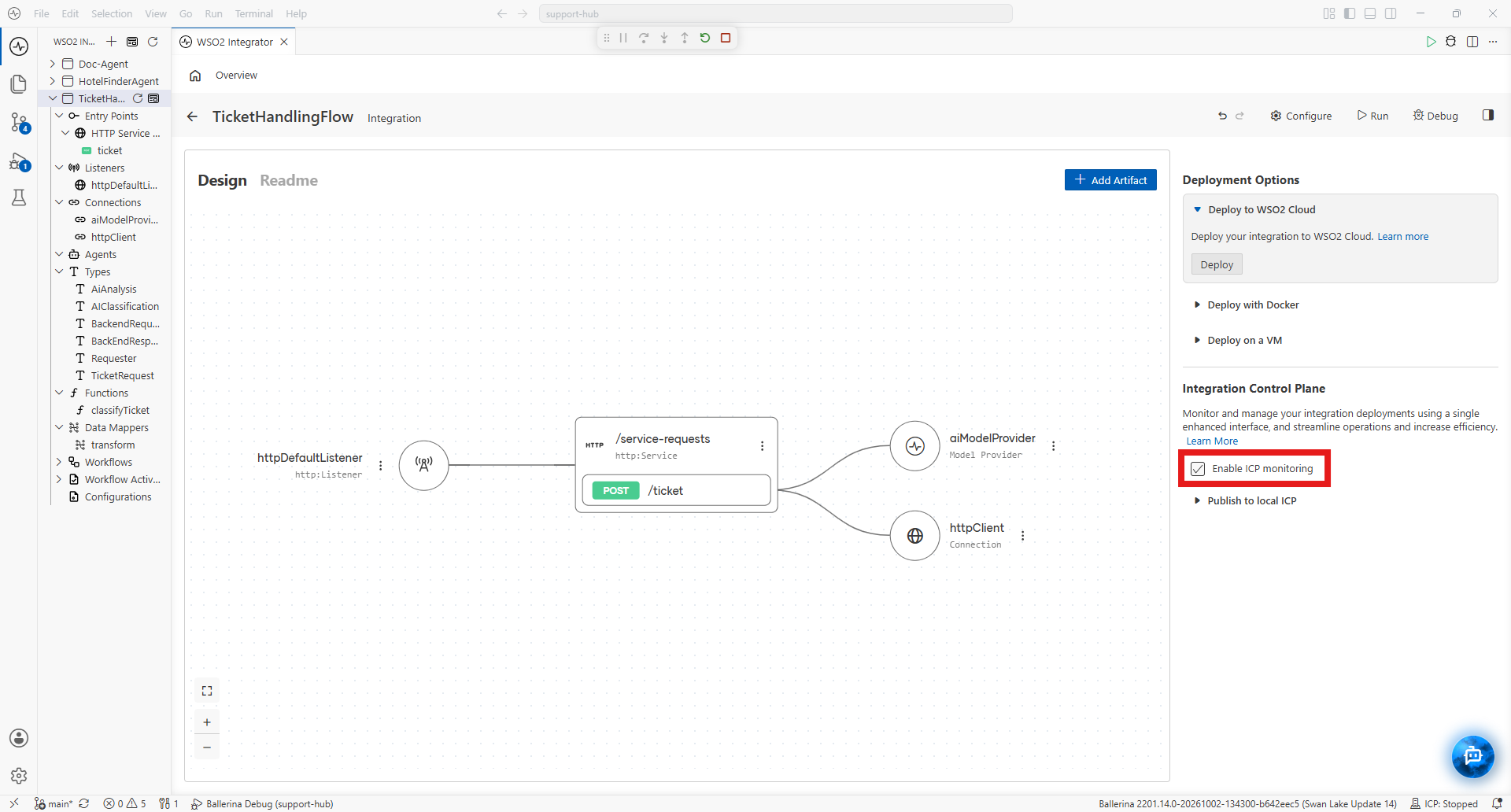The width and height of the screenshot is (1511, 812).
Task: Click the support-hub search field
Action: pos(775,13)
